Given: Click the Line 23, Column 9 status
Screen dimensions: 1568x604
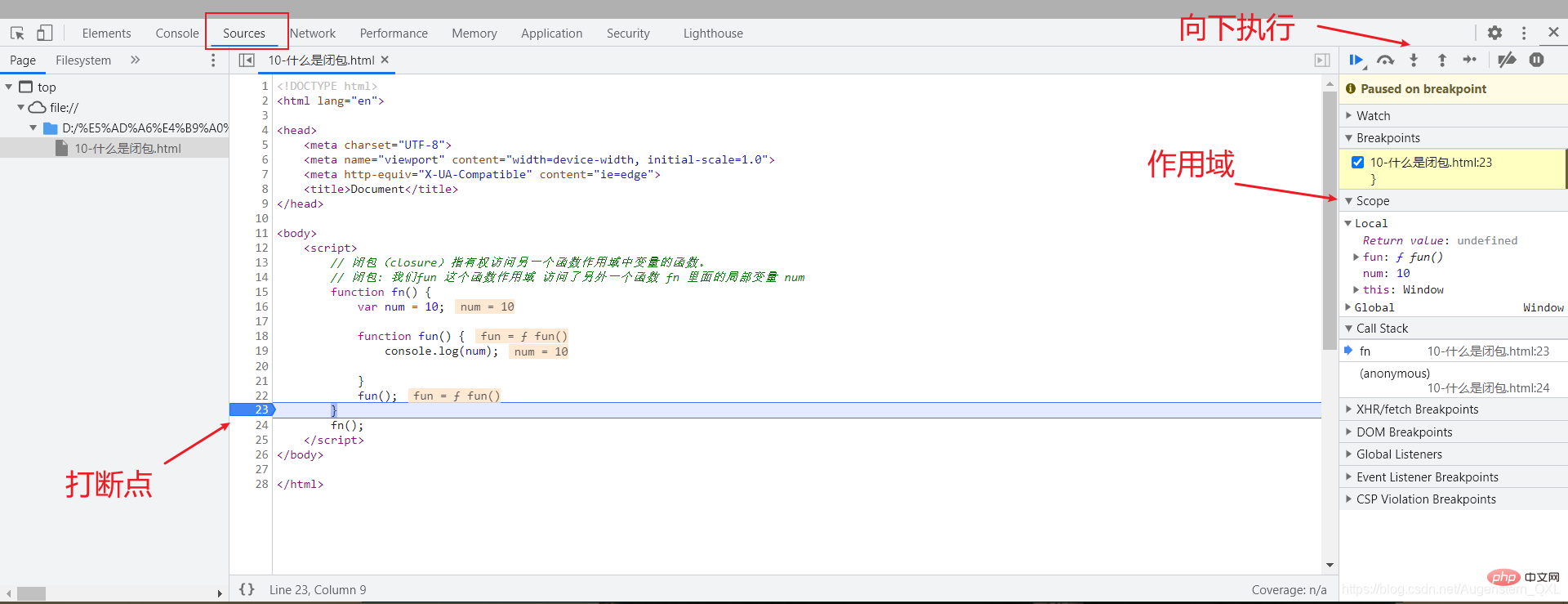Looking at the screenshot, I should (318, 589).
